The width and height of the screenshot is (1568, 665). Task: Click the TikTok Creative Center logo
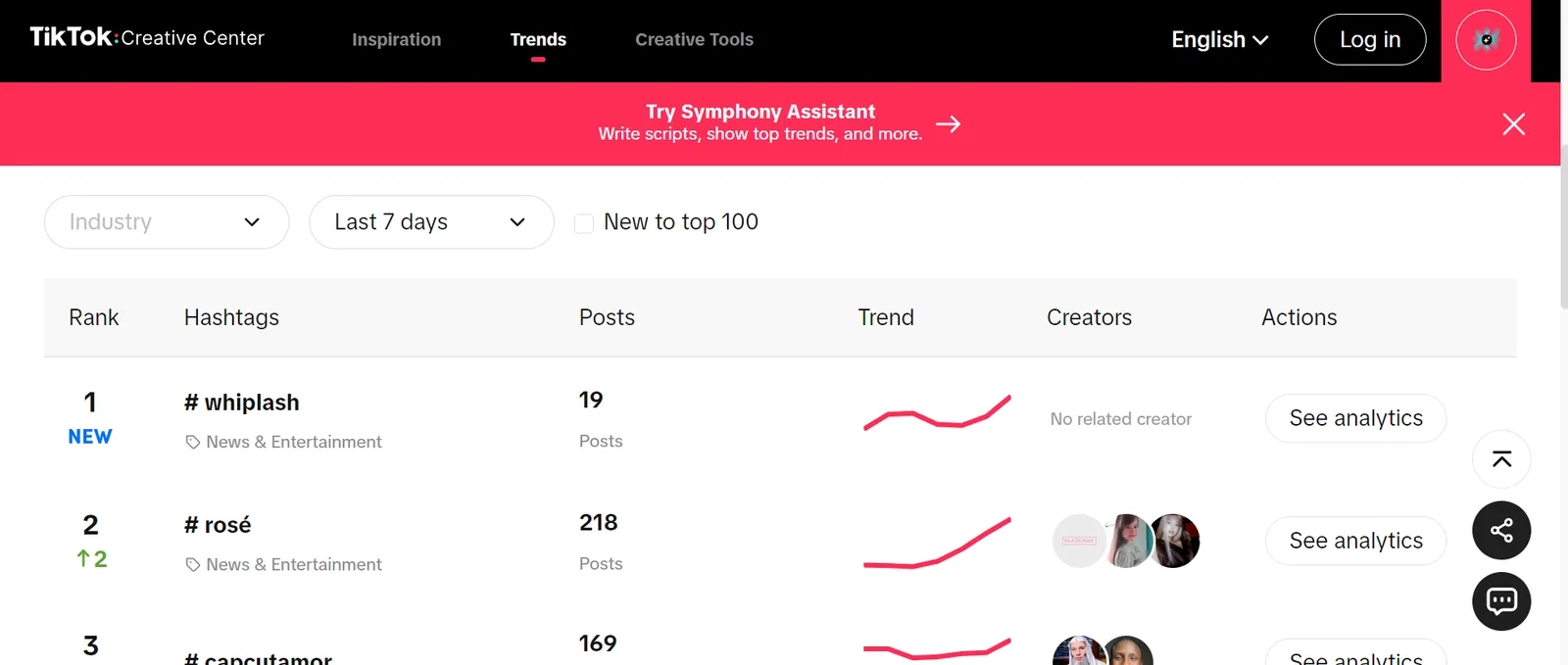147,38
